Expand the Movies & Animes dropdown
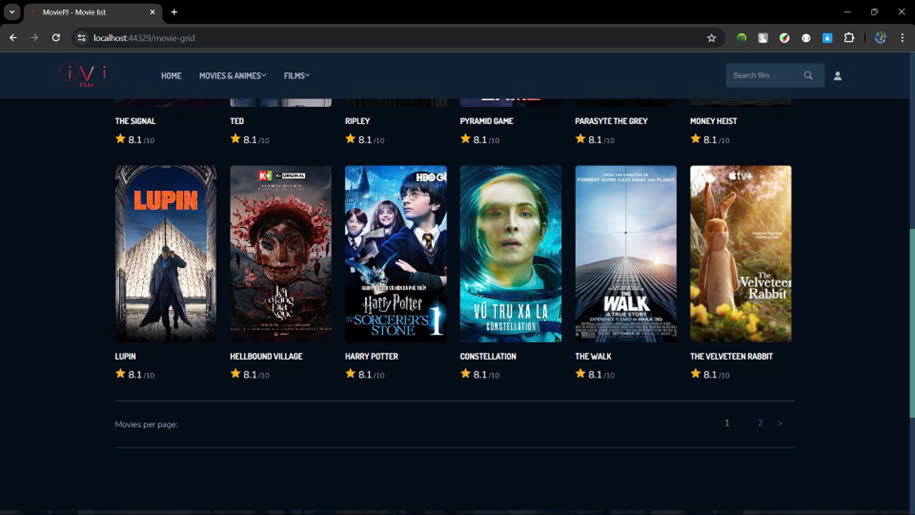The width and height of the screenshot is (915, 515). [x=232, y=76]
